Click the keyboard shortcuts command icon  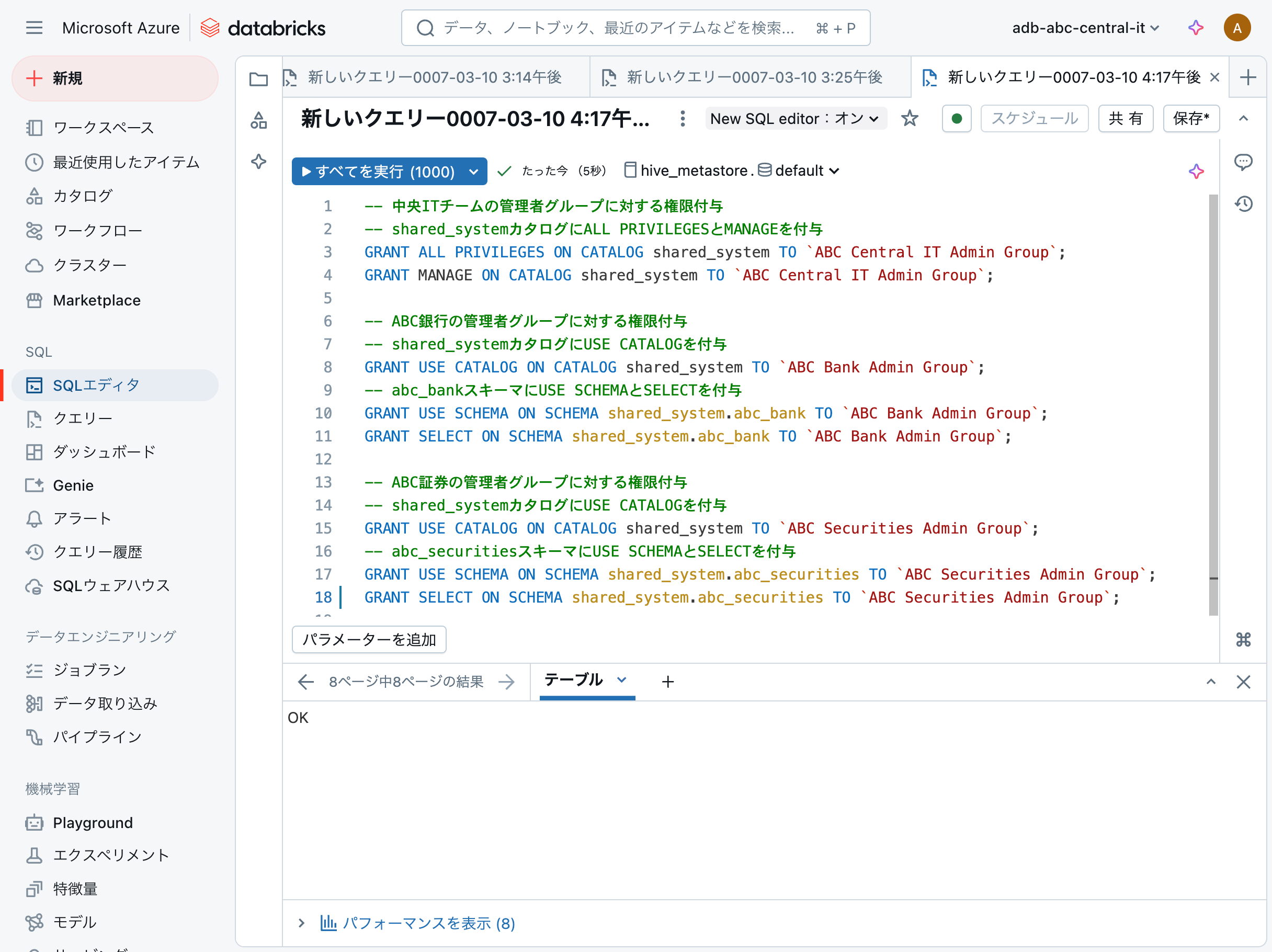coord(1243,639)
